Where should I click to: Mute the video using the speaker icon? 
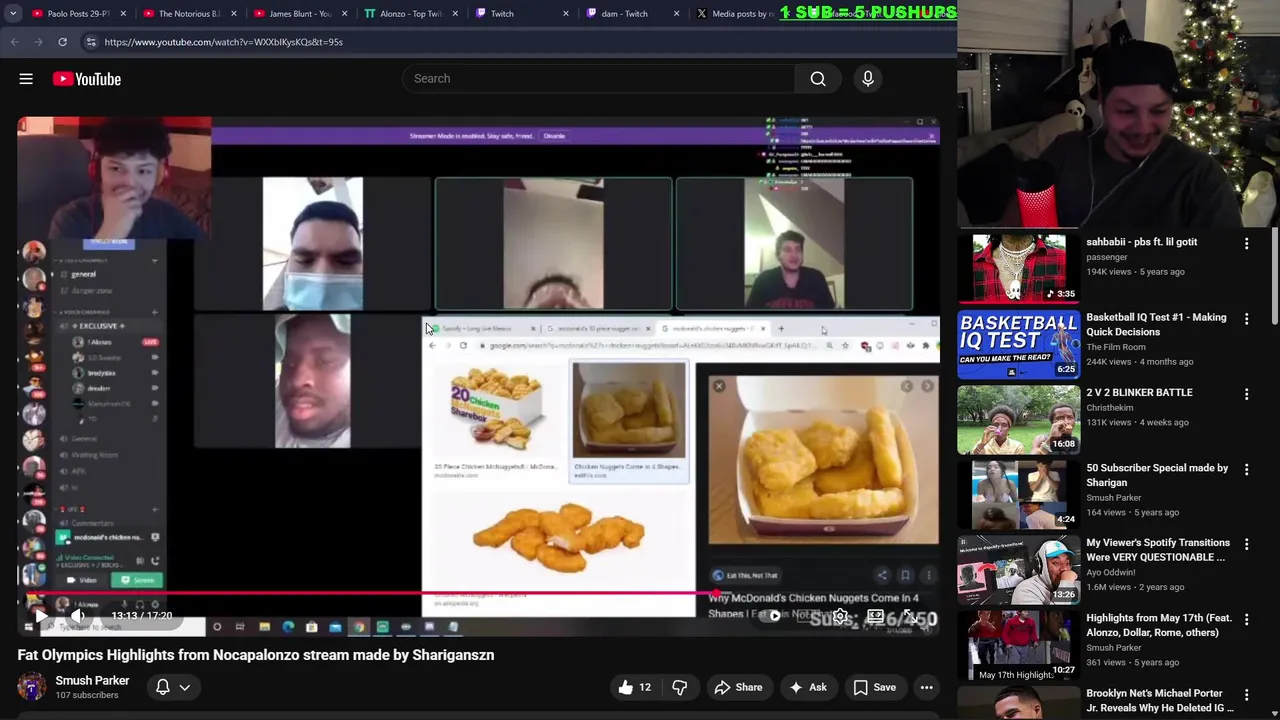tap(77, 616)
